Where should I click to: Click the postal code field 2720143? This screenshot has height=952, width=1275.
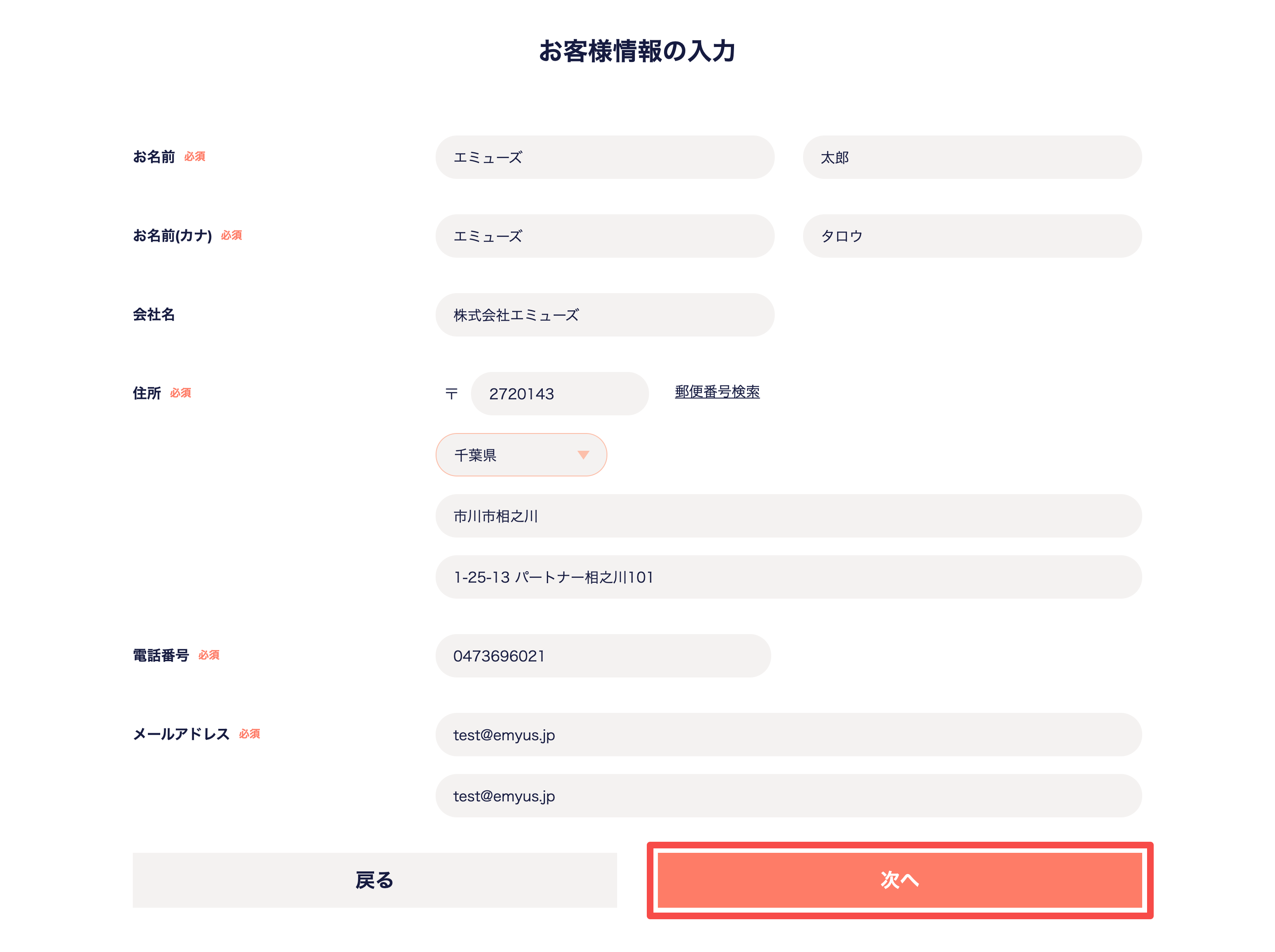(x=560, y=394)
